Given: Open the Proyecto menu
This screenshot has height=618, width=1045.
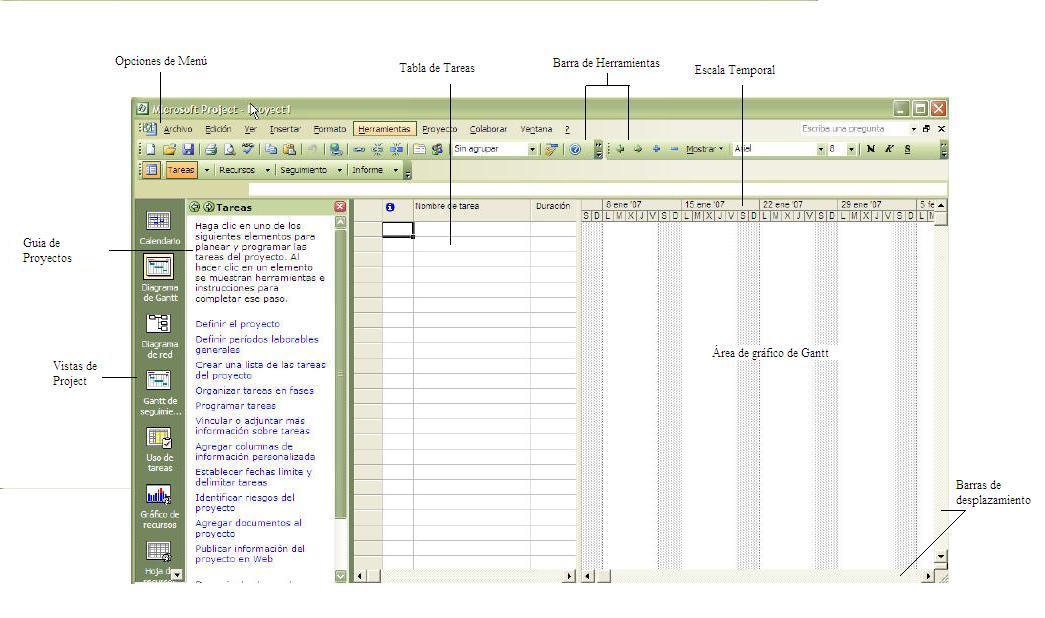Looking at the screenshot, I should coord(439,129).
